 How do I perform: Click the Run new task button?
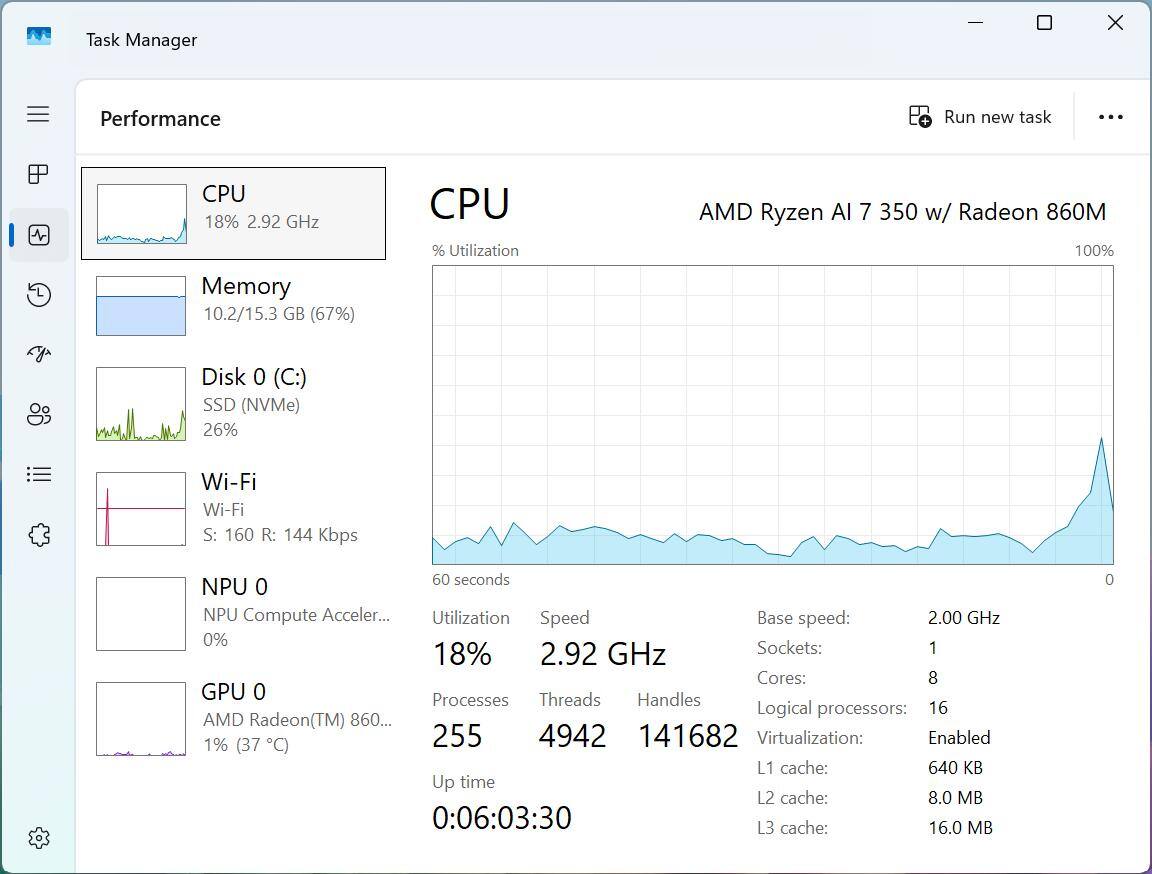(x=980, y=117)
